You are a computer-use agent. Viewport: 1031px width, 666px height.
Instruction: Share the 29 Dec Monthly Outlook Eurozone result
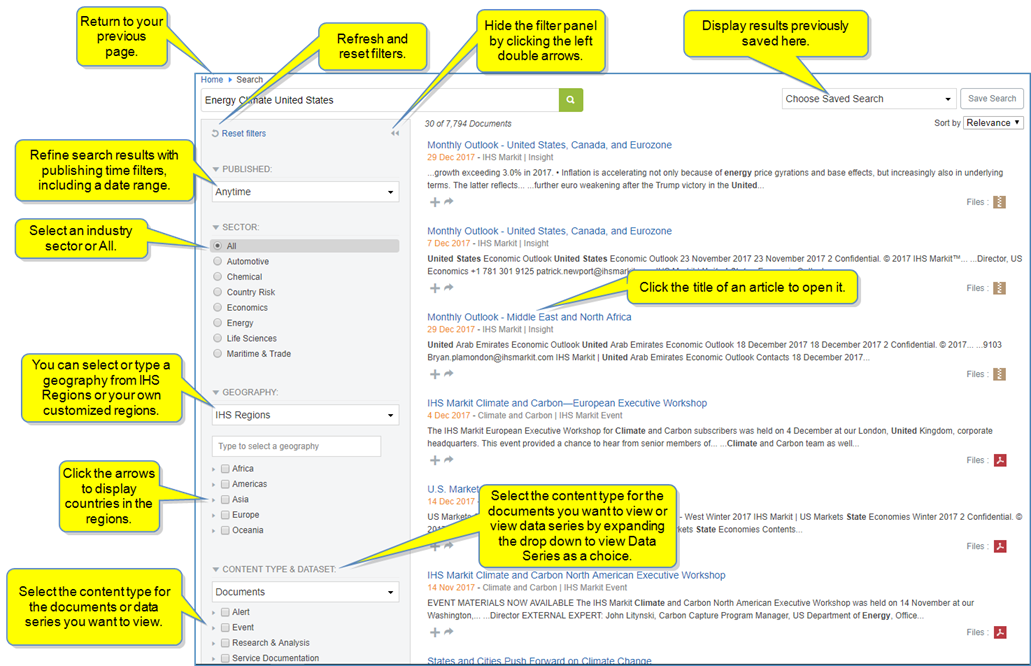click(448, 201)
